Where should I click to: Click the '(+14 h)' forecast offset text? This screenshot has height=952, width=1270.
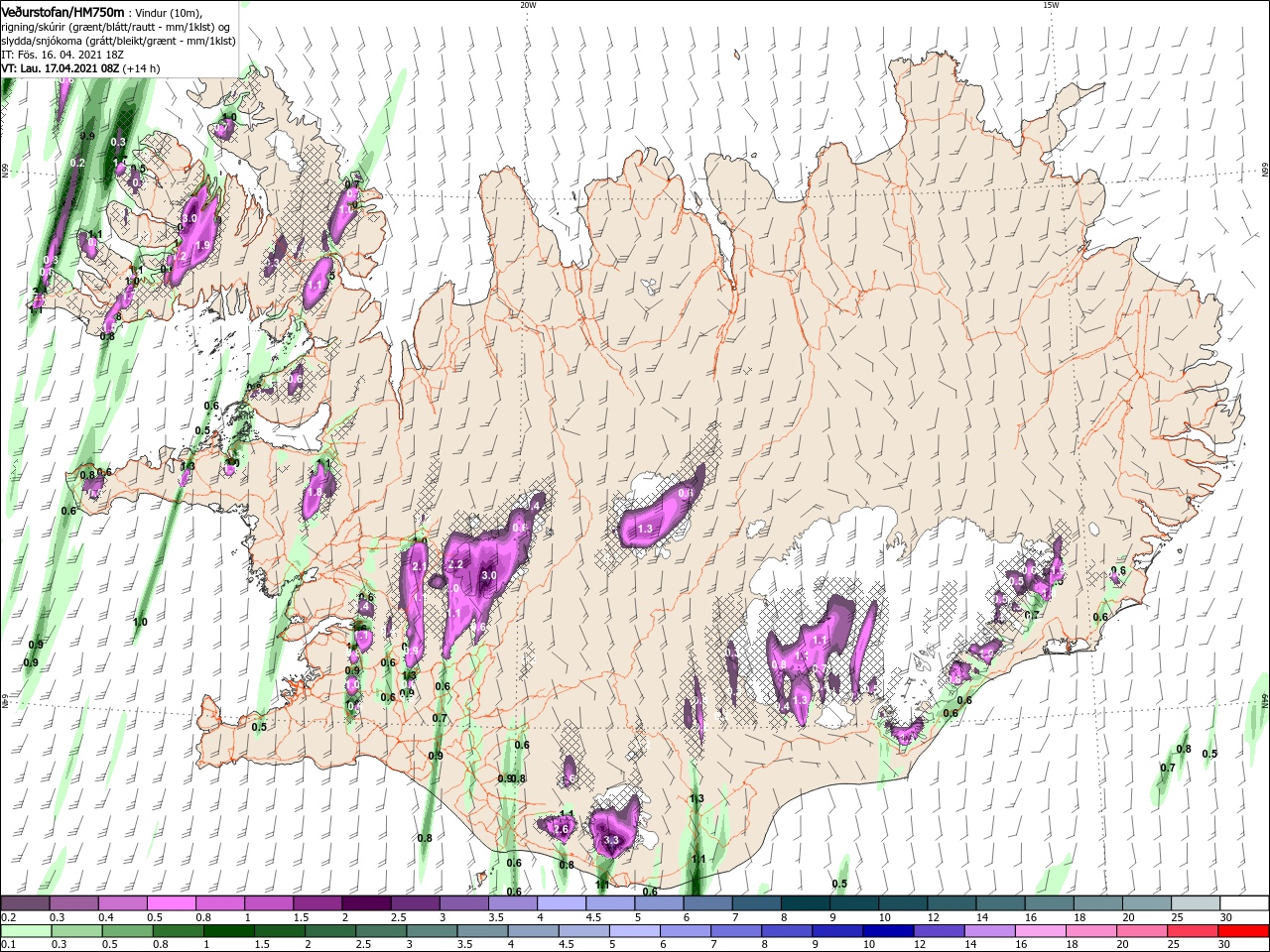pos(142,68)
